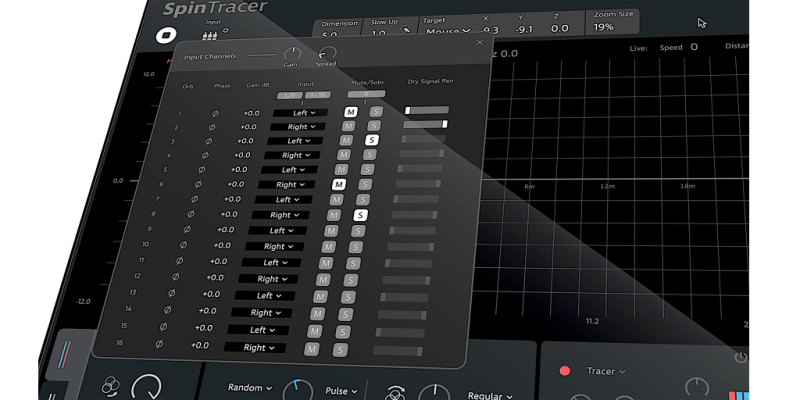Mute orb 2

coord(348,126)
